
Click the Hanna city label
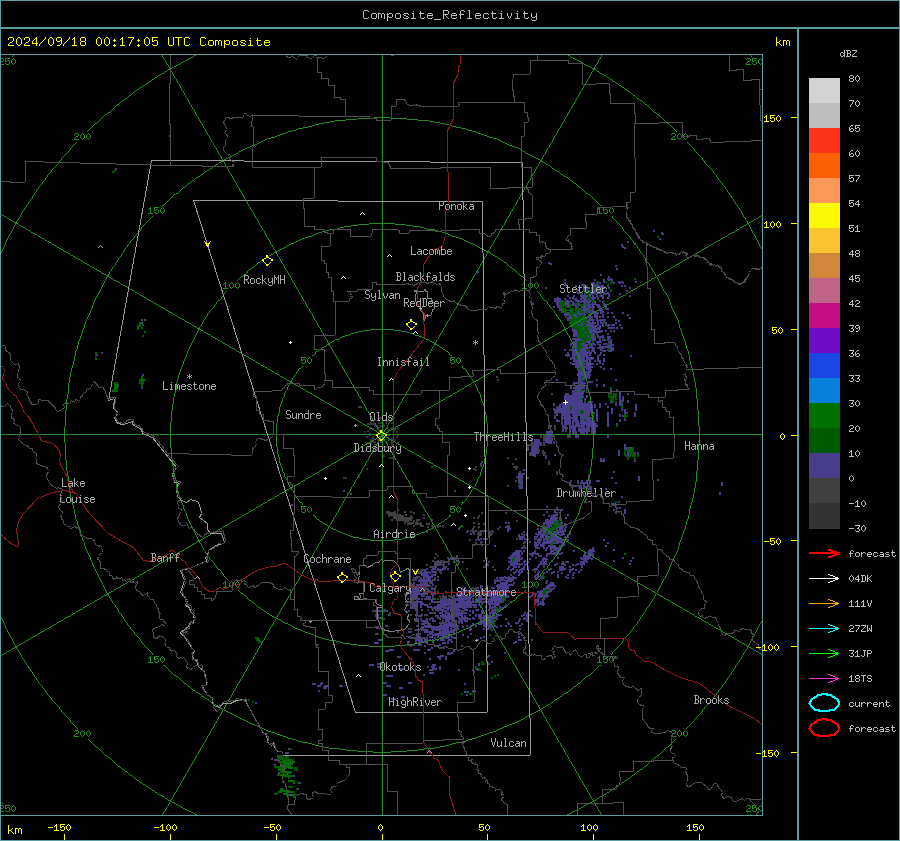(699, 446)
